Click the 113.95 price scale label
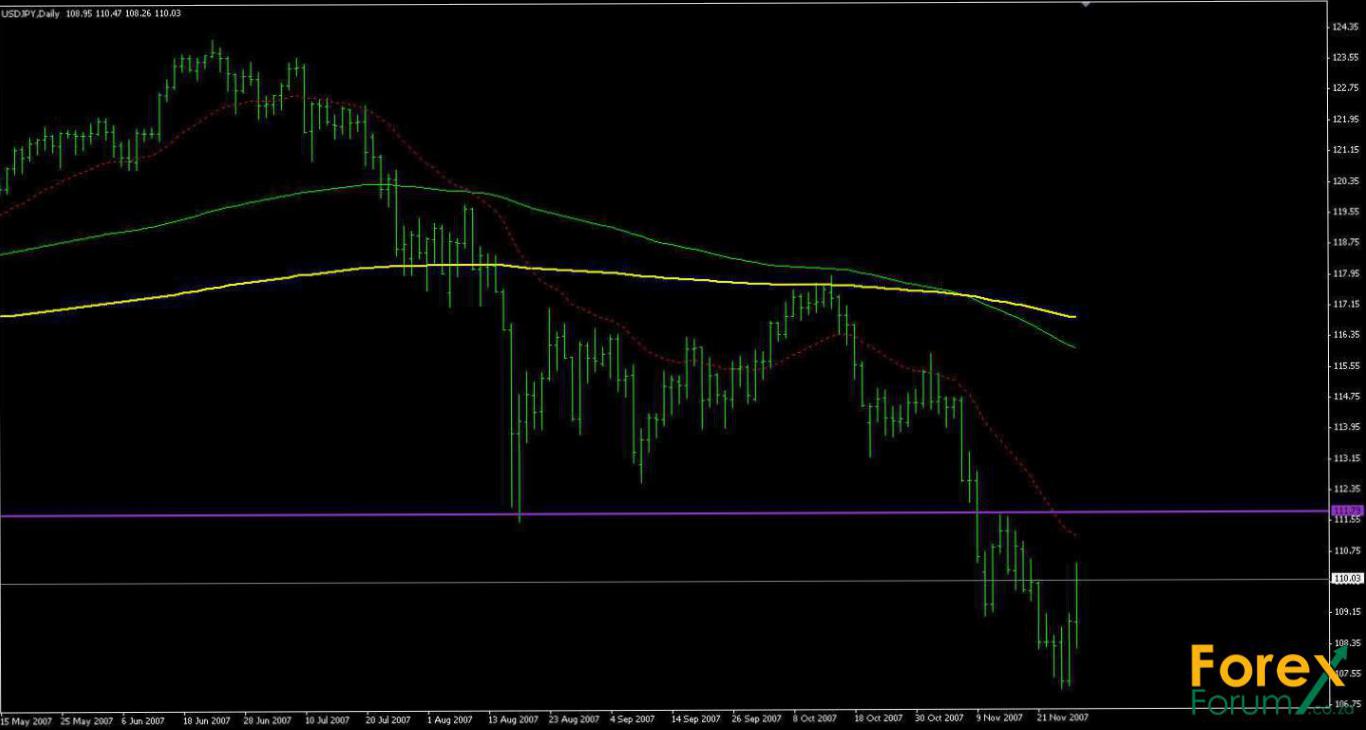The height and width of the screenshot is (730, 1366). [1346, 428]
